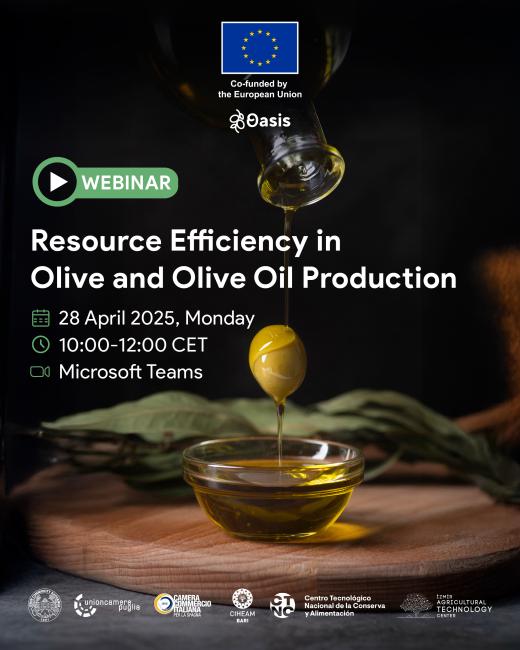520x650 pixels.
Task: Click the Izmir Agricultural Technology Center logo
Action: tap(446, 606)
